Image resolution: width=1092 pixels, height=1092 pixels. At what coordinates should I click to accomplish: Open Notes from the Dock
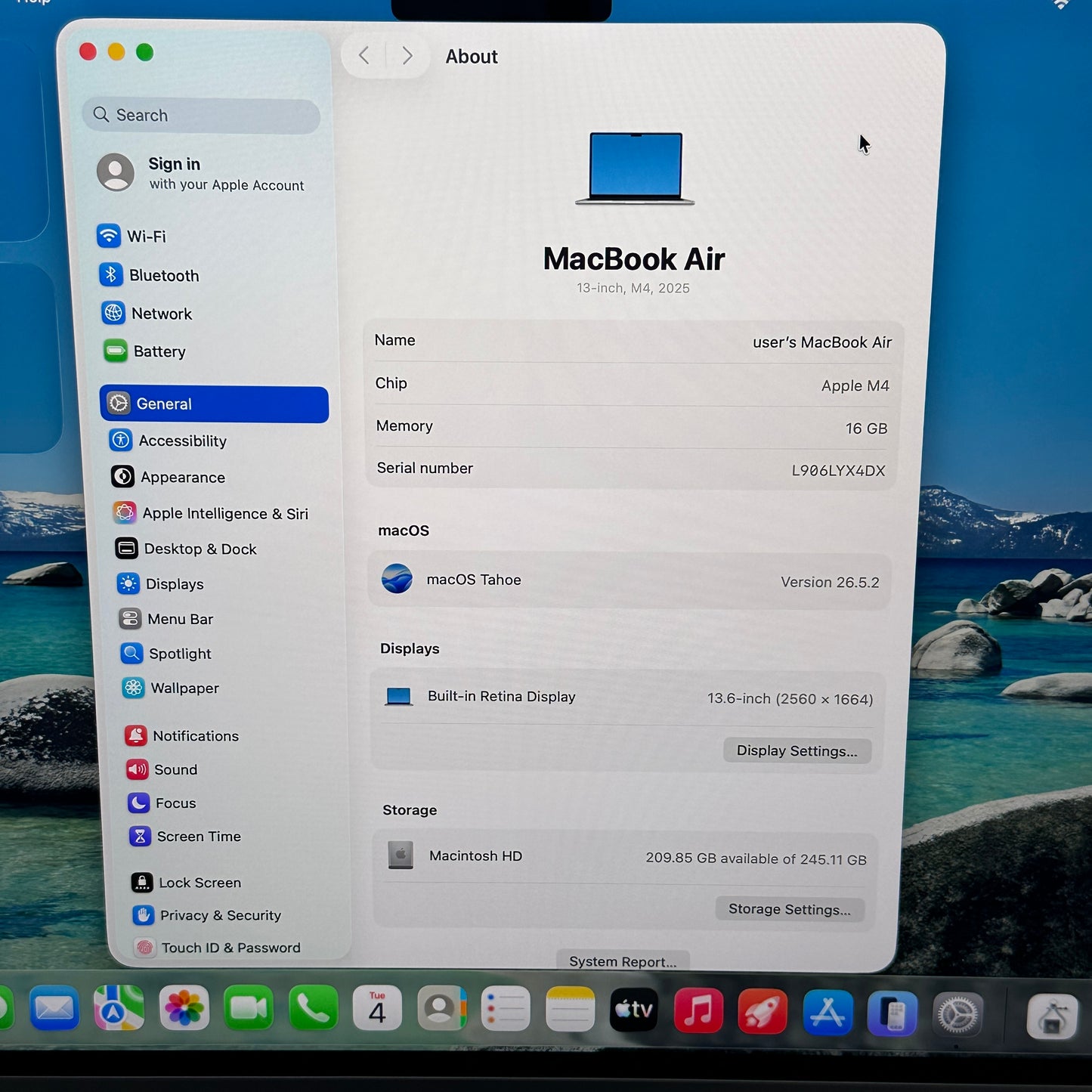tap(570, 1009)
